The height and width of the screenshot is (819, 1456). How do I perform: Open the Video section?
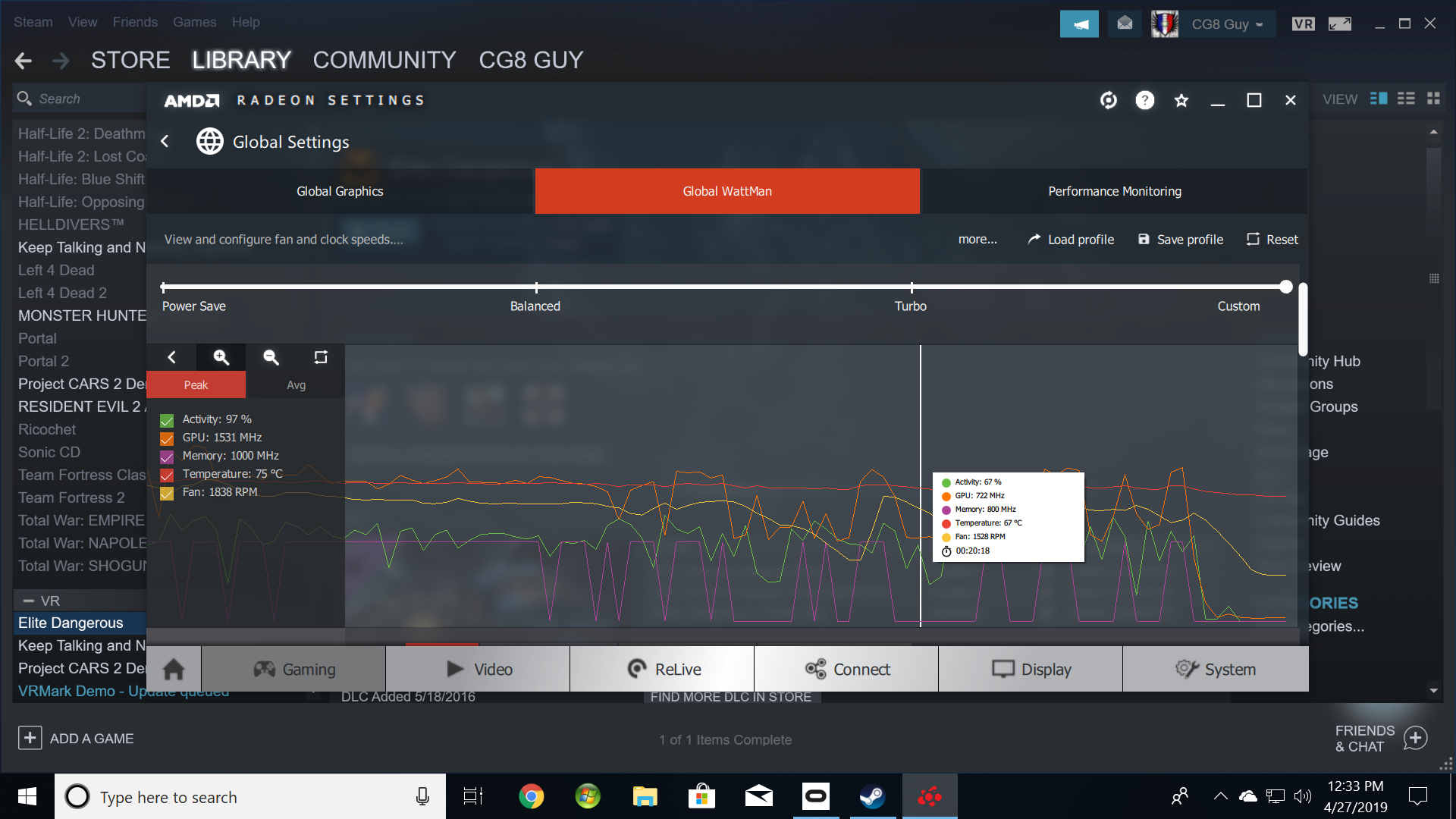pyautogui.click(x=479, y=669)
